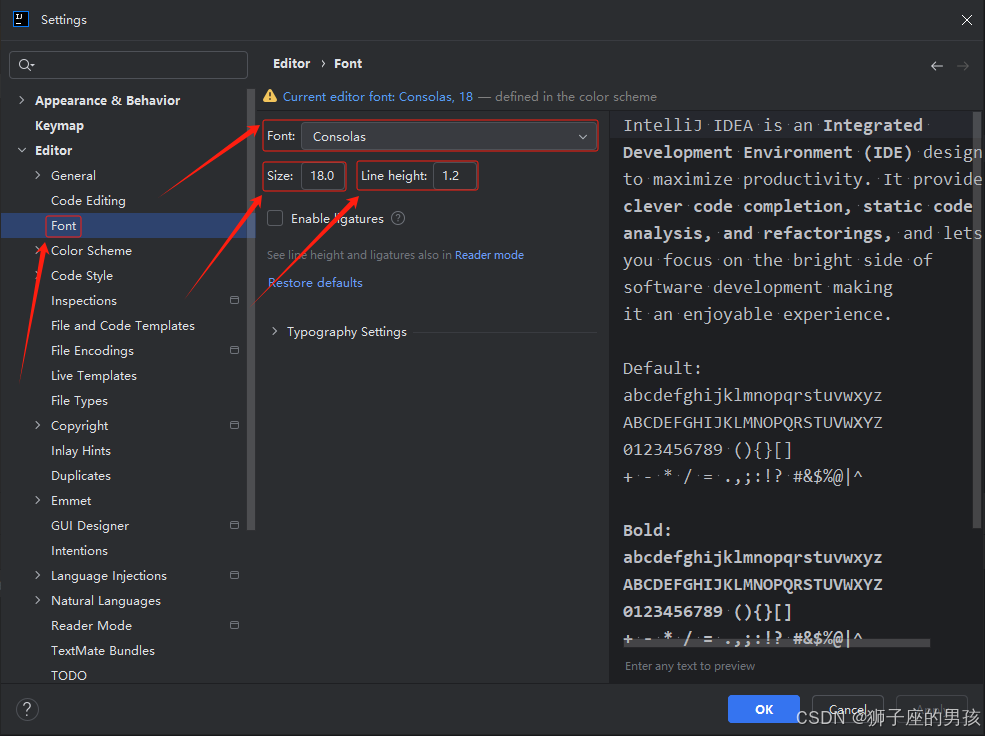Image resolution: width=985 pixels, height=736 pixels.
Task: Open Inspections settings
Action: coord(84,301)
